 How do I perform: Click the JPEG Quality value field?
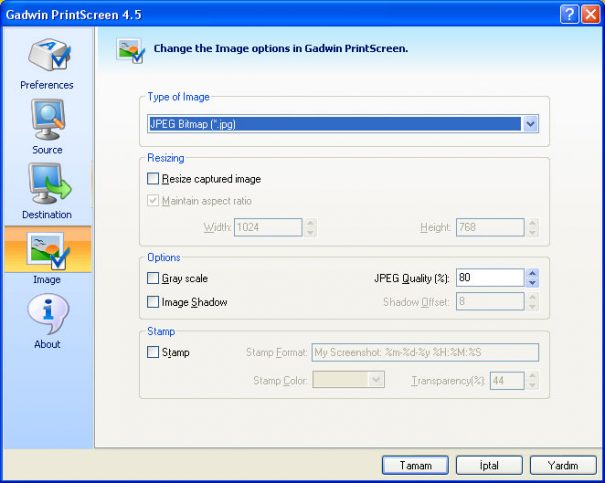pyautogui.click(x=490, y=278)
